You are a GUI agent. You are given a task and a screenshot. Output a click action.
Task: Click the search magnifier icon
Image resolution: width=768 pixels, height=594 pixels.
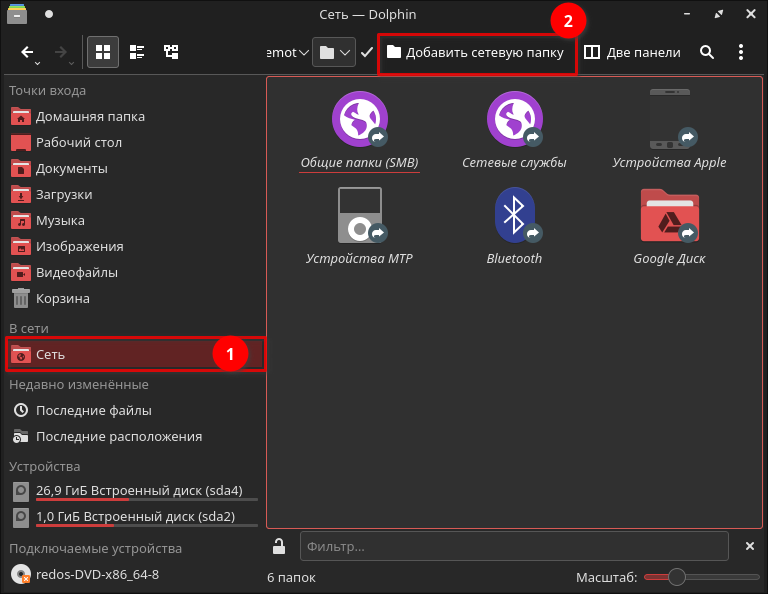pos(707,52)
